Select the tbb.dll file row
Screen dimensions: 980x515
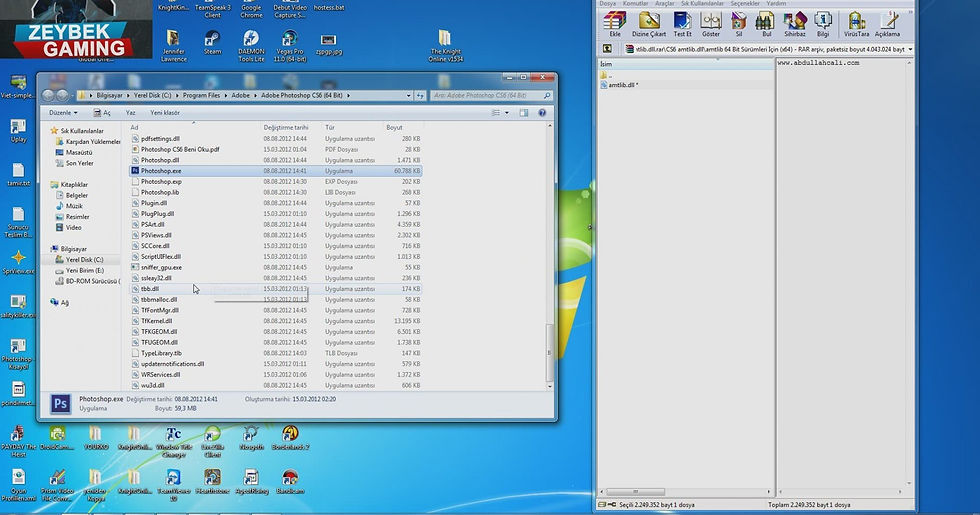(276, 289)
